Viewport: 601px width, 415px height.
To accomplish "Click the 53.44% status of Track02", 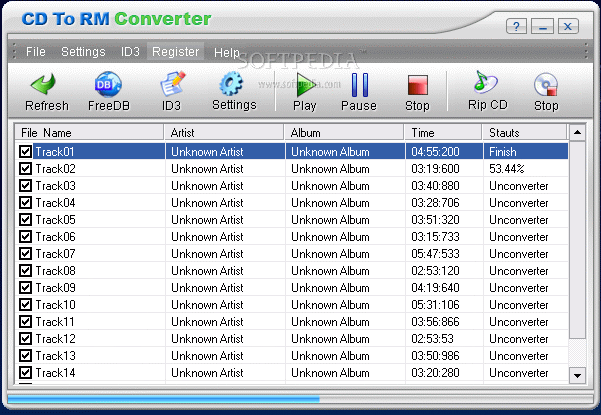I will click(x=506, y=169).
